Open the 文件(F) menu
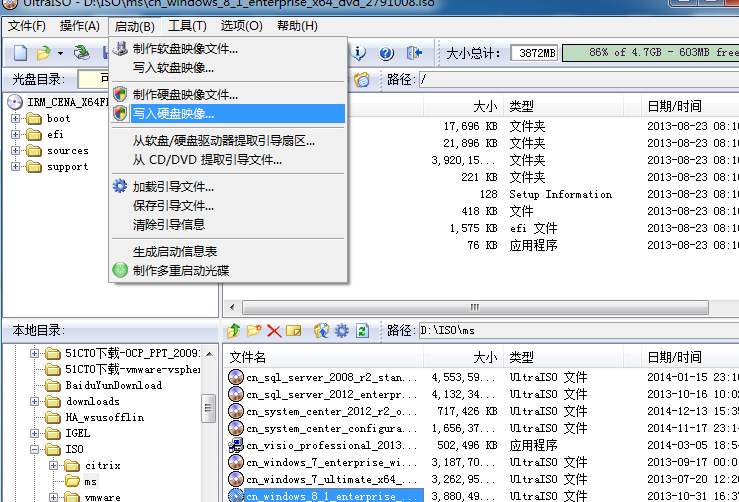The image size is (739, 502). (26, 26)
